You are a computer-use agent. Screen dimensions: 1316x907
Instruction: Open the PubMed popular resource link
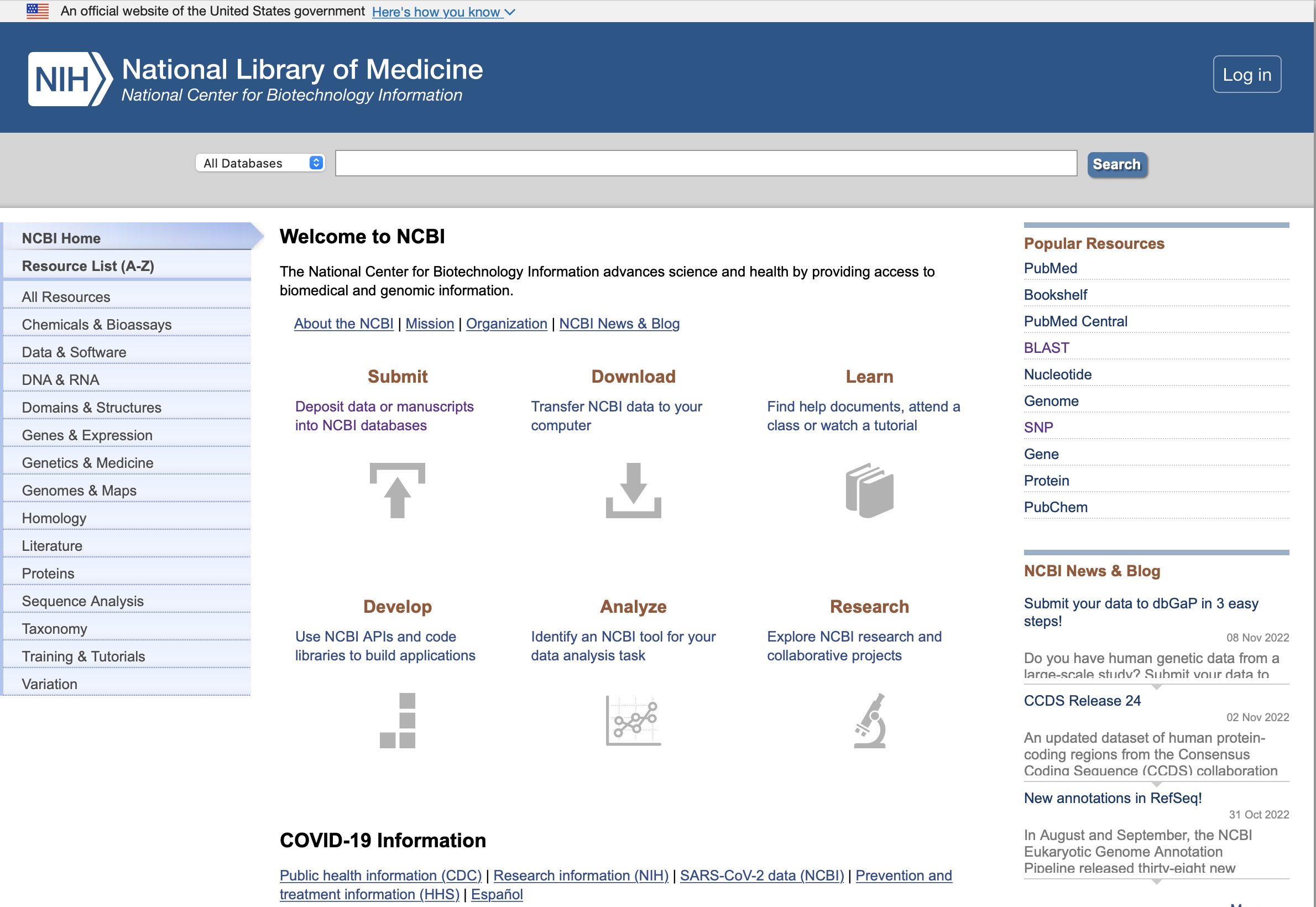coord(1050,268)
